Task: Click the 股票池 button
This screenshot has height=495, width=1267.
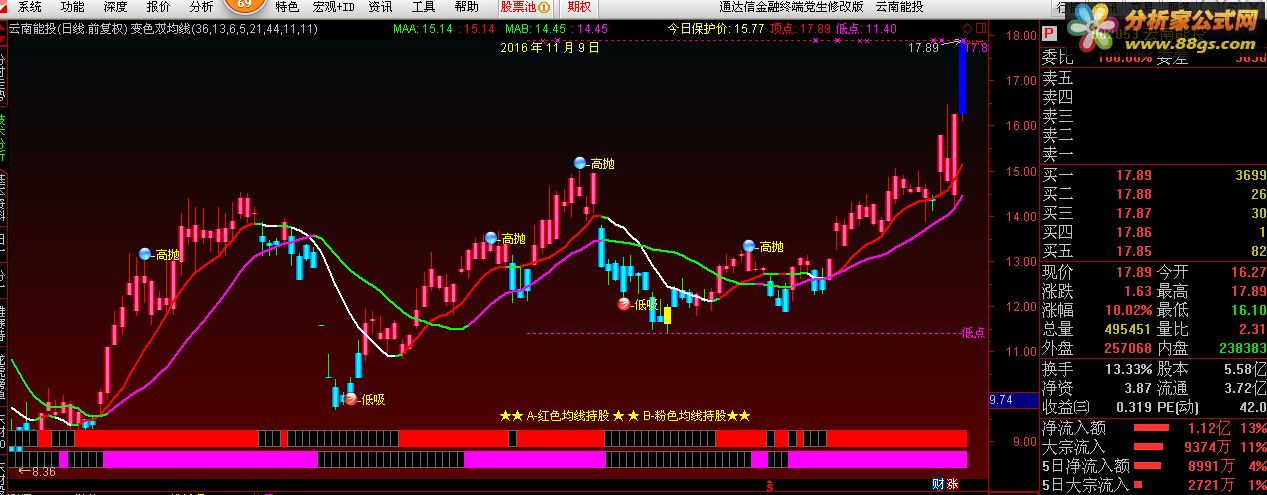Action: point(525,7)
